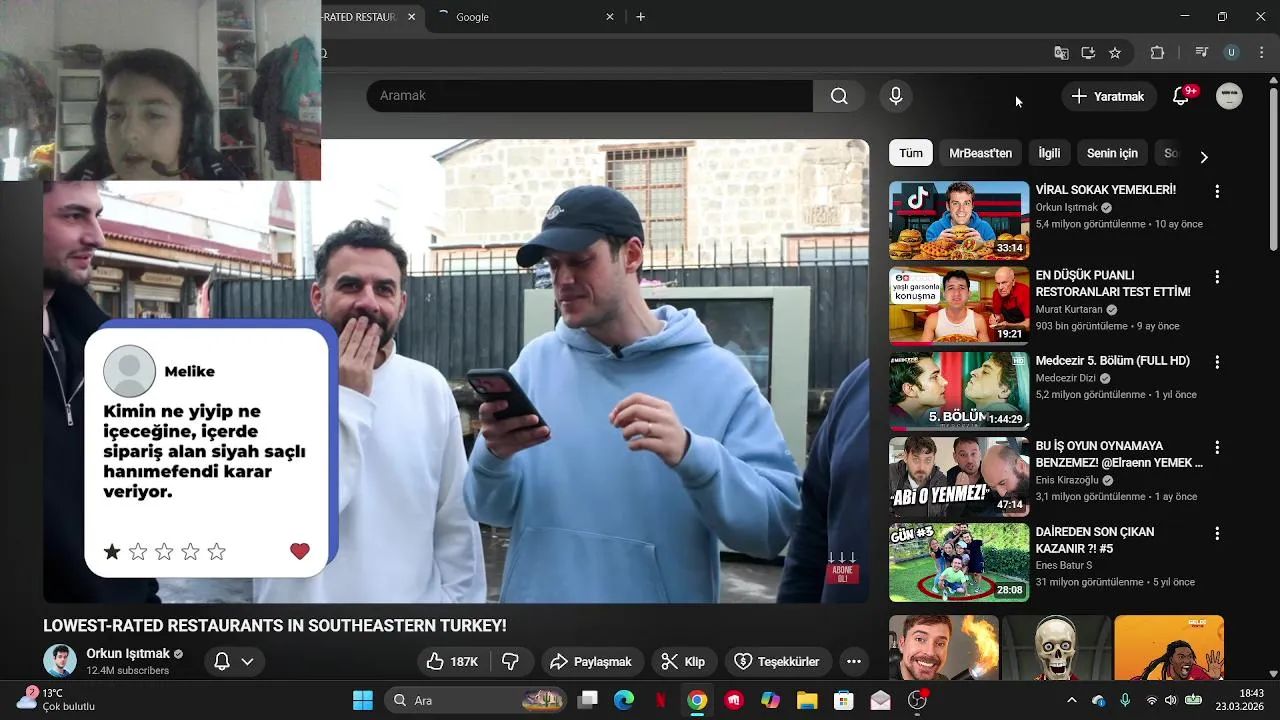Show hidden system tray icons chevron
The image size is (1280, 720).
point(1072,700)
